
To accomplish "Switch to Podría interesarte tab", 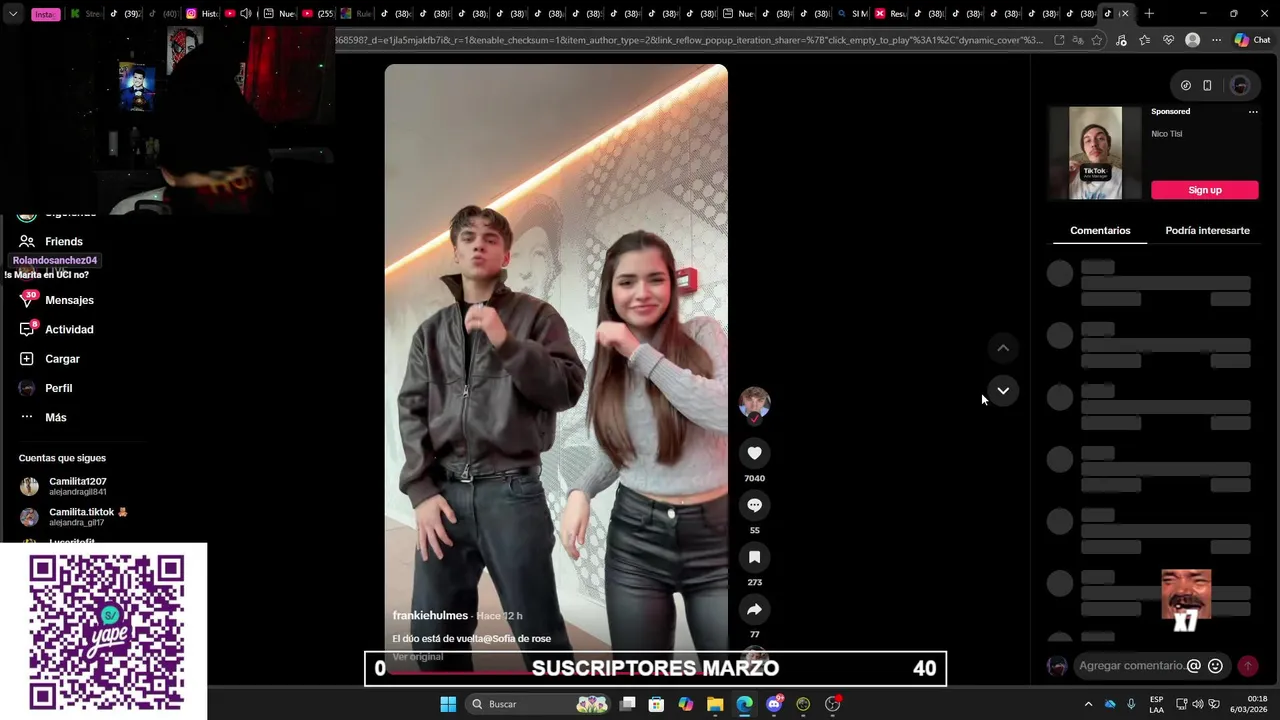I will [1207, 230].
